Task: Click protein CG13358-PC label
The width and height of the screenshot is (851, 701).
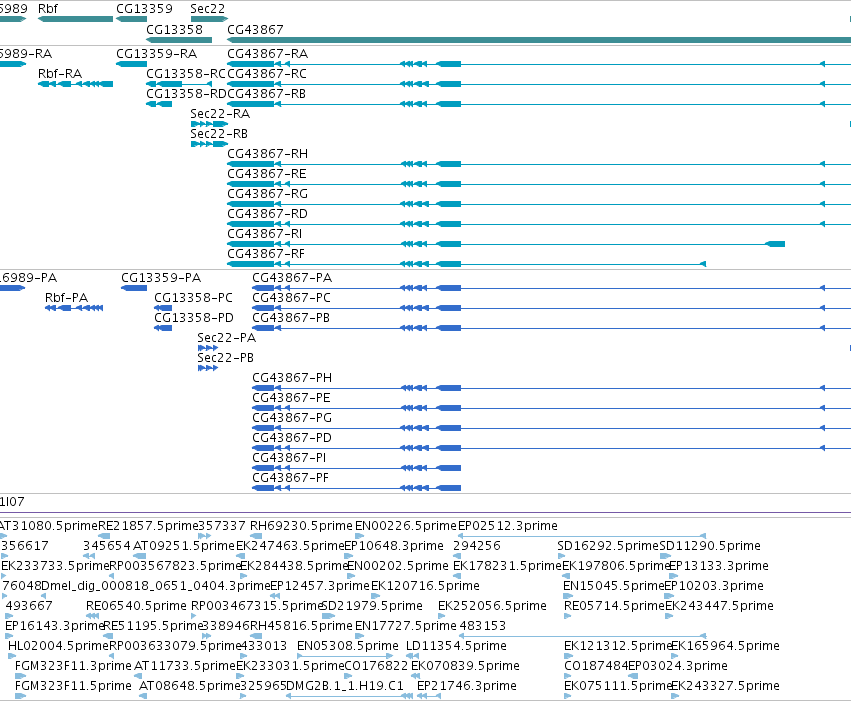Action: pos(194,298)
